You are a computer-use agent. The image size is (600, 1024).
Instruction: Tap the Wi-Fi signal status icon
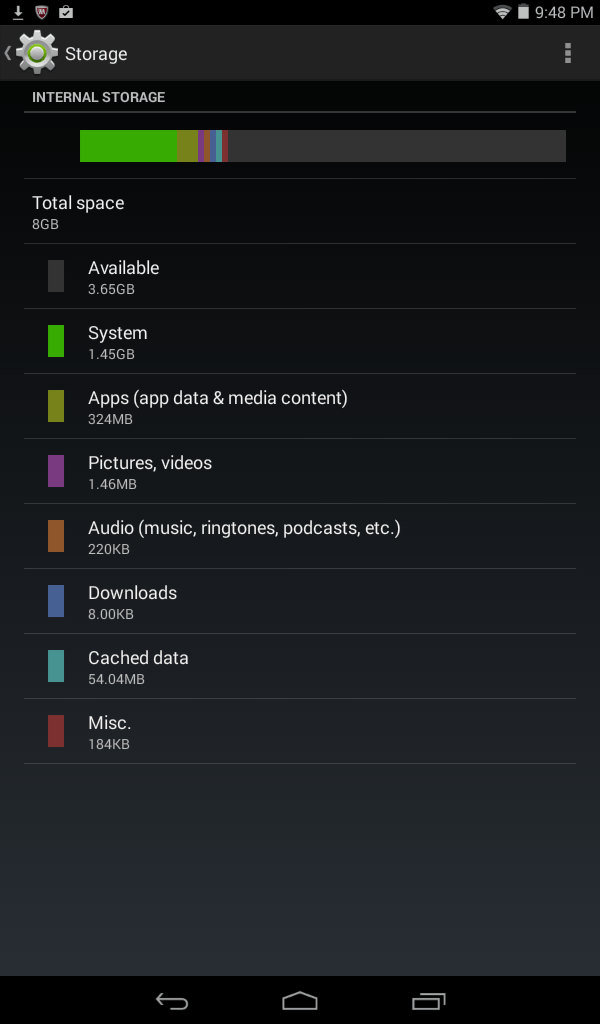tap(502, 12)
